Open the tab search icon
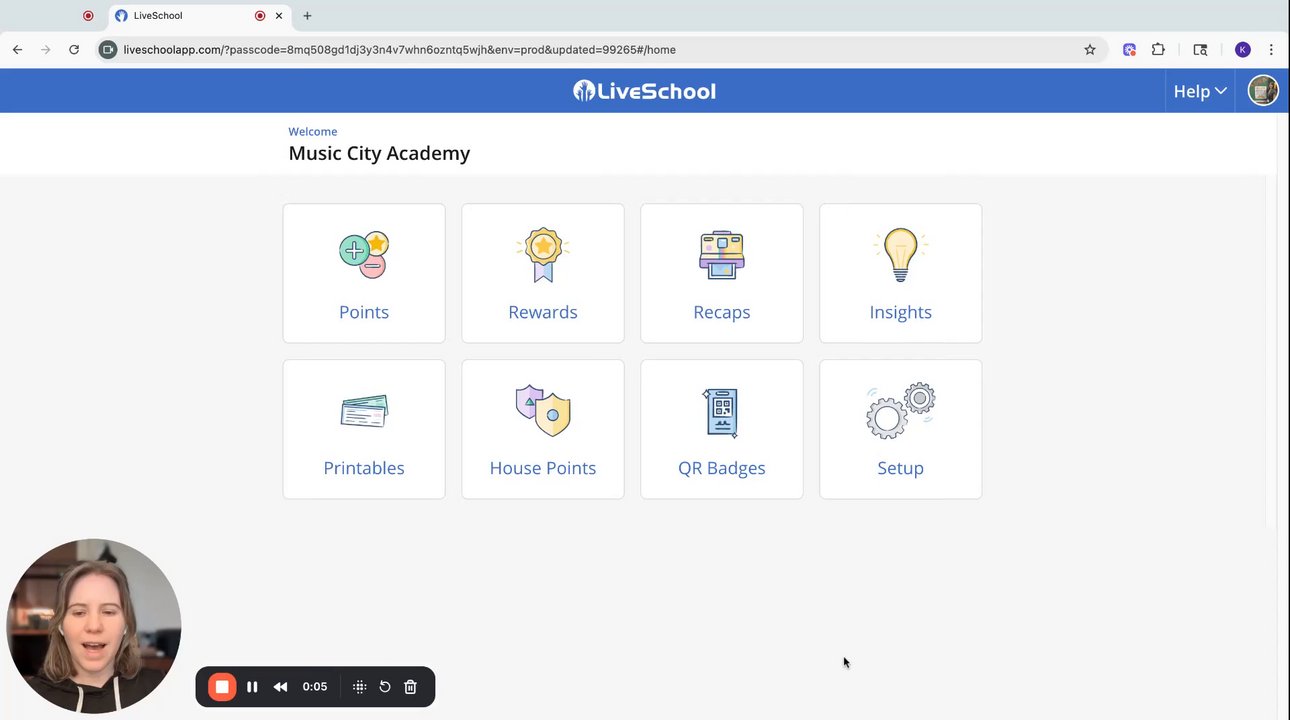Image resolution: width=1290 pixels, height=720 pixels. click(1200, 49)
